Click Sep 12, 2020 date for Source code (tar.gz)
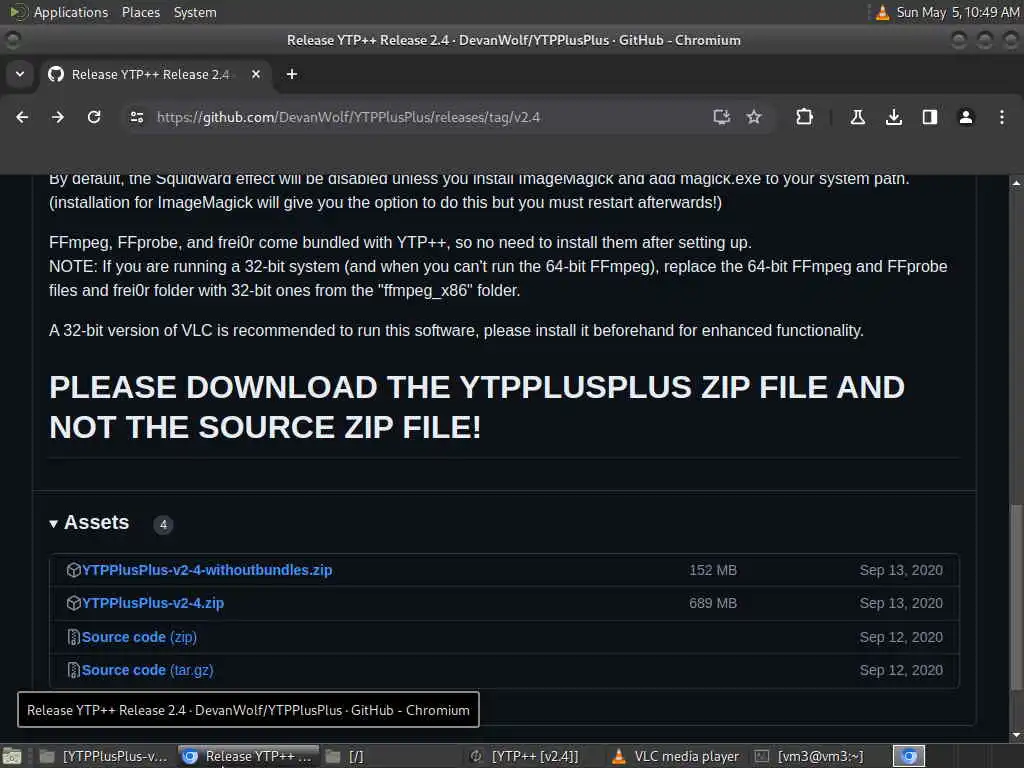 (x=901, y=670)
